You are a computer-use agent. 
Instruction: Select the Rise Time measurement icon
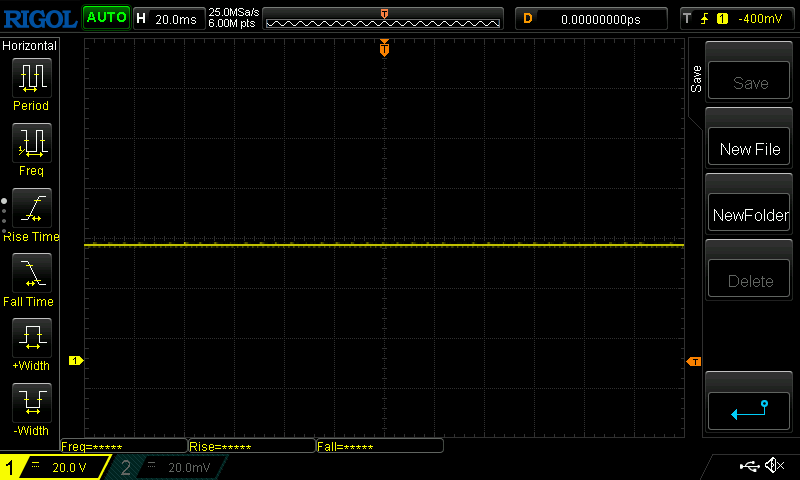point(32,208)
